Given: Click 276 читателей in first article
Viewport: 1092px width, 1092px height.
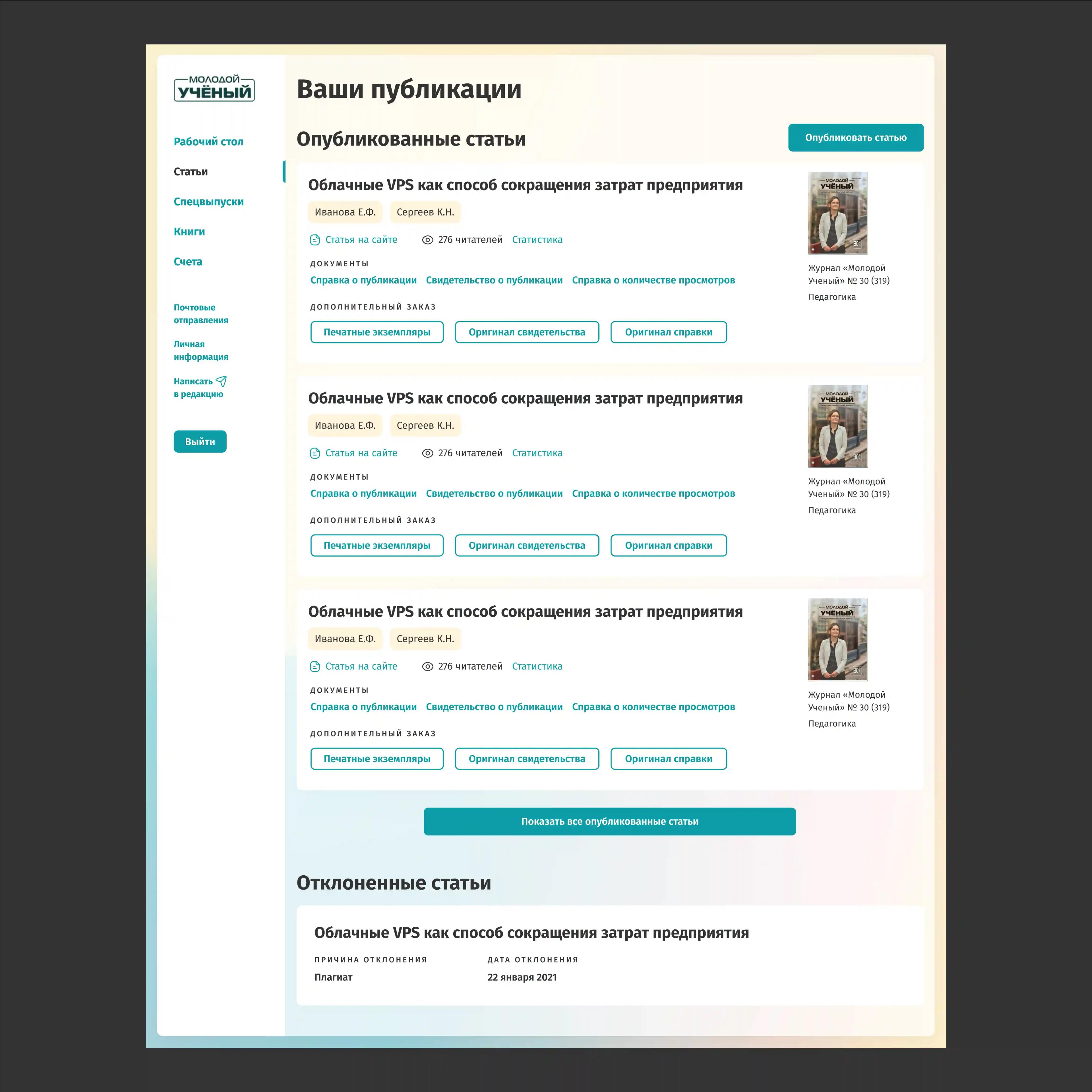Looking at the screenshot, I should click(470, 240).
